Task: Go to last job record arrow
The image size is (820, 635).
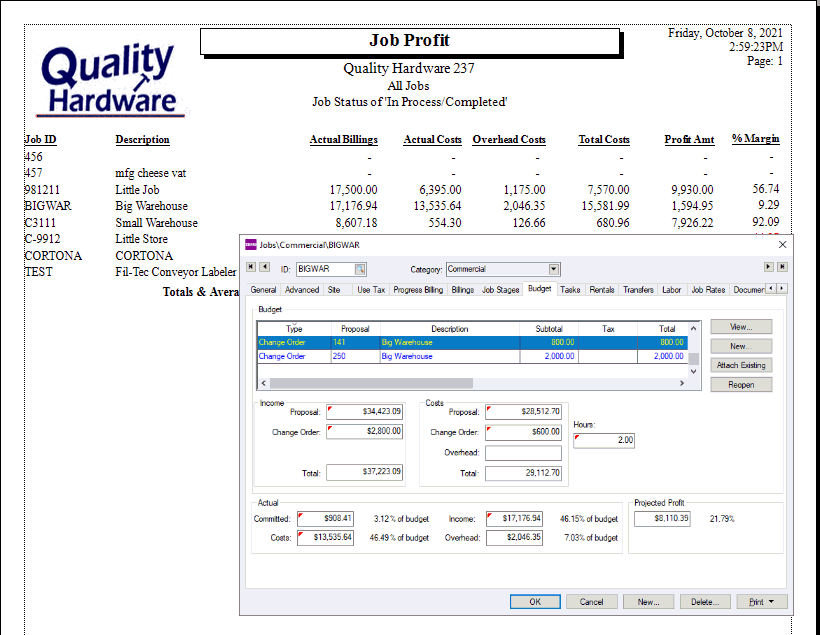Action: tap(782, 267)
